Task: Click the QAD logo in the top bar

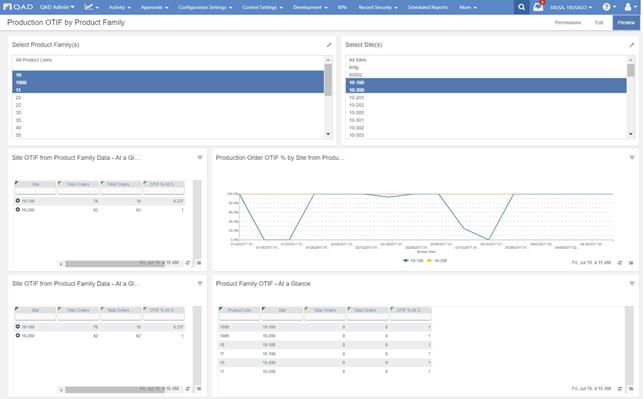Action: click(18, 7)
